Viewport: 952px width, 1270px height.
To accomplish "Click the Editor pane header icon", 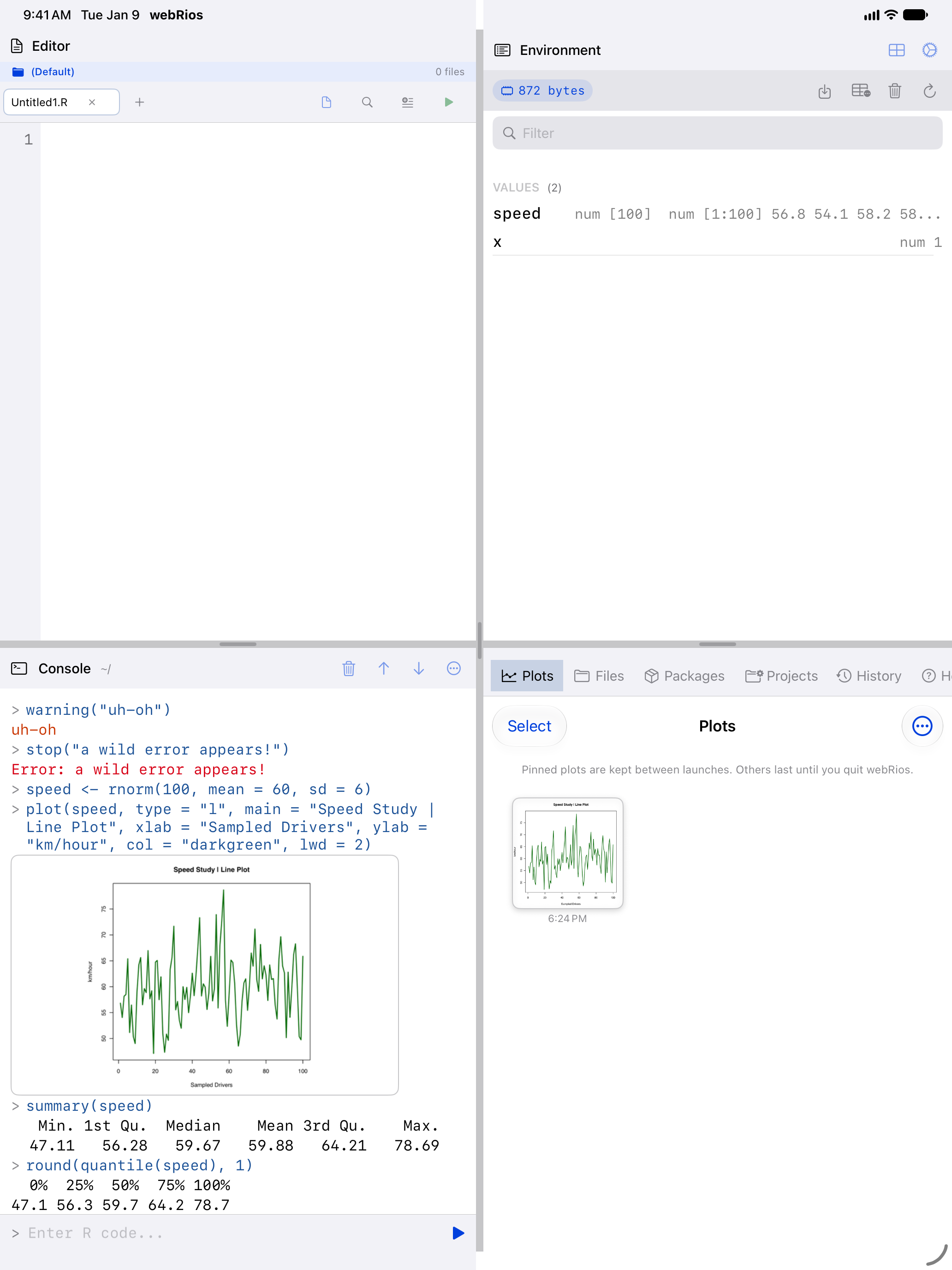I will 17,46.
